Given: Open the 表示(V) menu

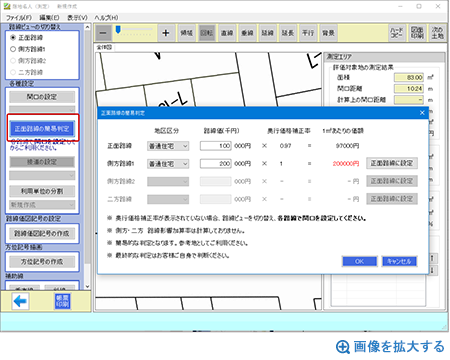Looking at the screenshot, I should point(77,17).
